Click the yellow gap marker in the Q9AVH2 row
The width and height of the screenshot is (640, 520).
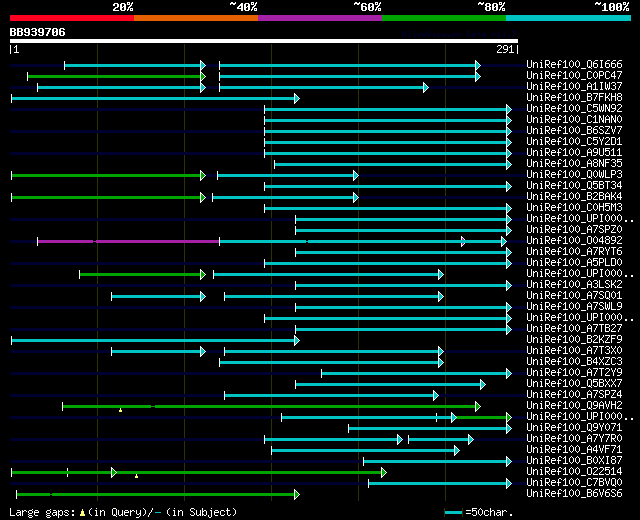(120, 409)
